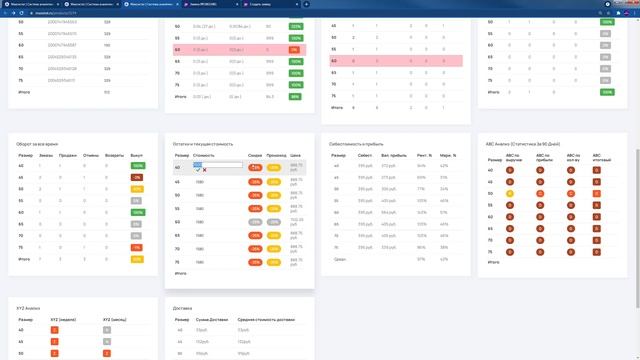Click the price cell for size 60
640x360 pixels.
[x=297, y=222]
